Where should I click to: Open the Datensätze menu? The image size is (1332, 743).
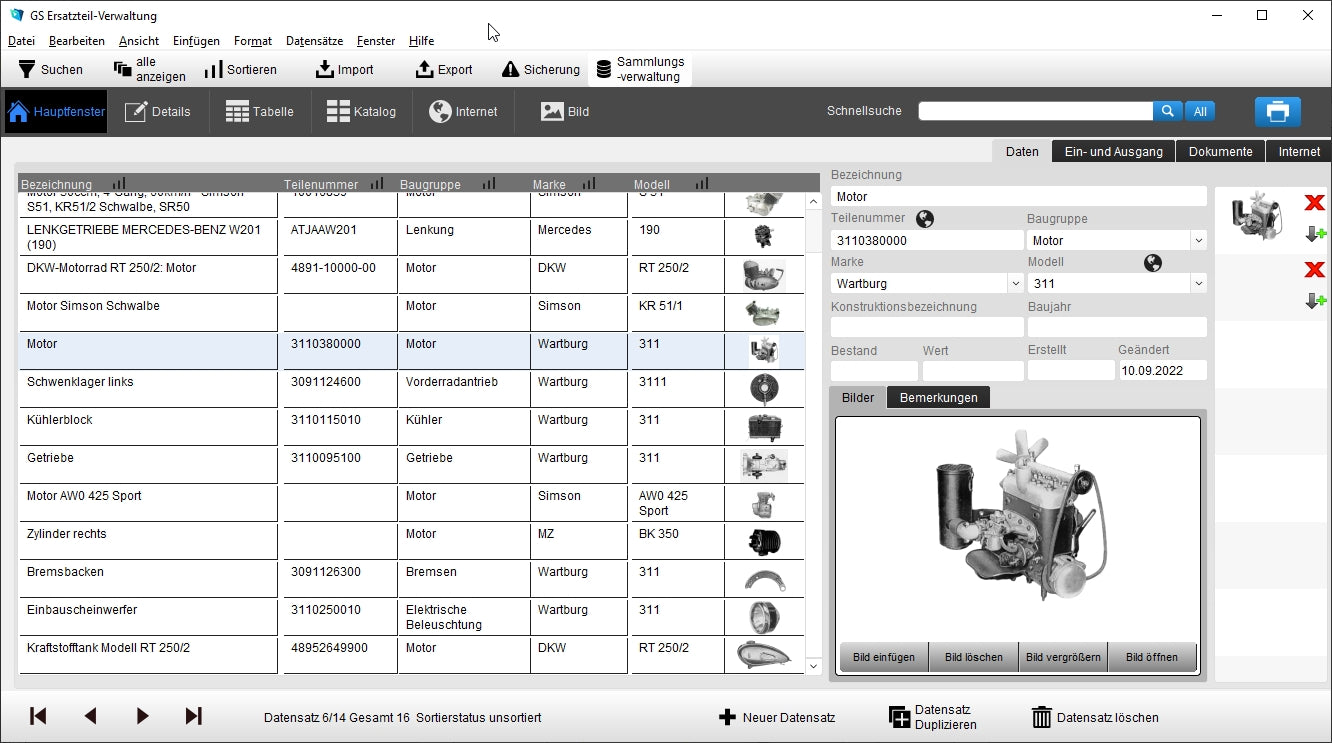pos(314,41)
